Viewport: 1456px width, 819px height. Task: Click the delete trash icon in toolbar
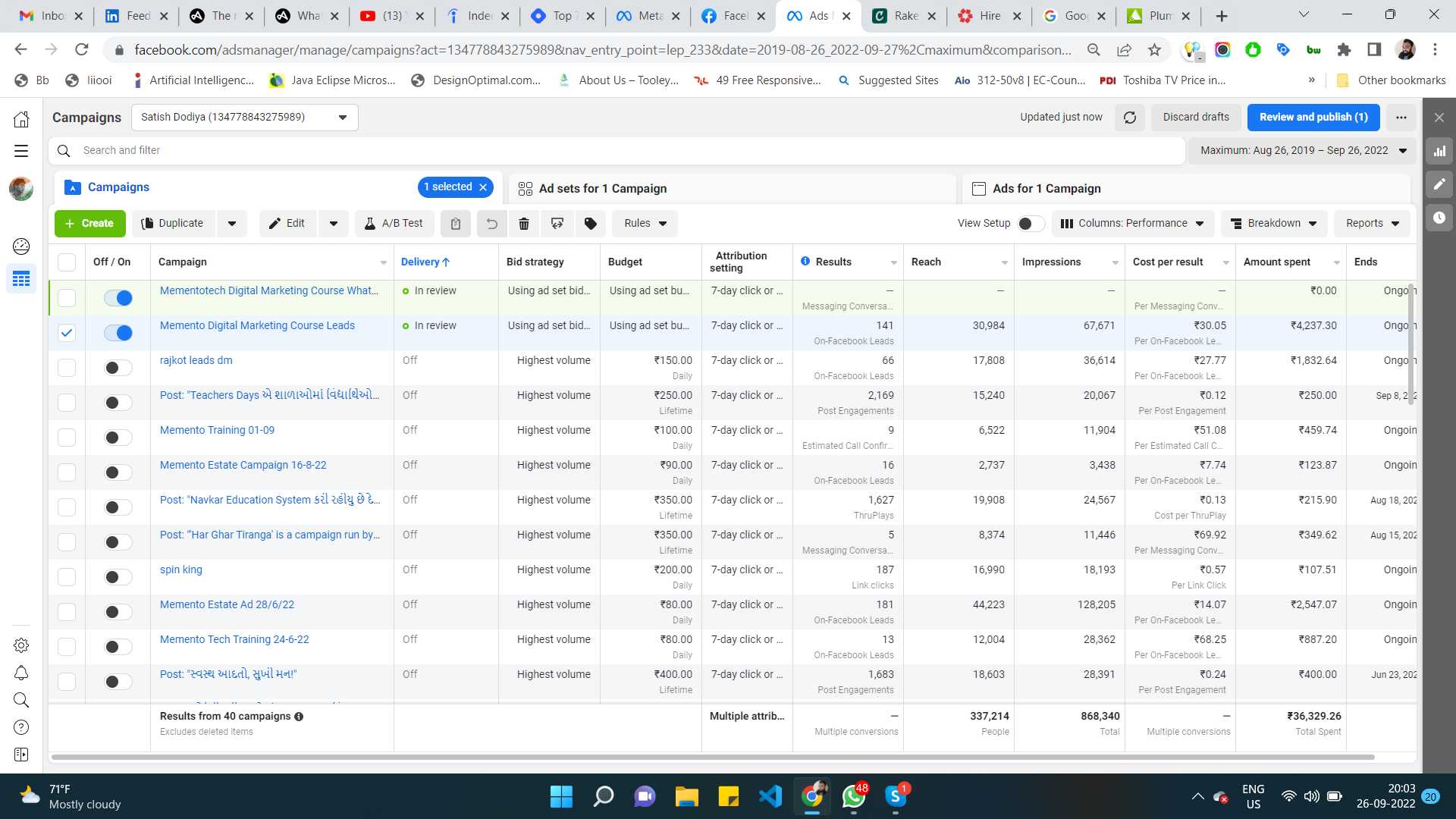(524, 224)
